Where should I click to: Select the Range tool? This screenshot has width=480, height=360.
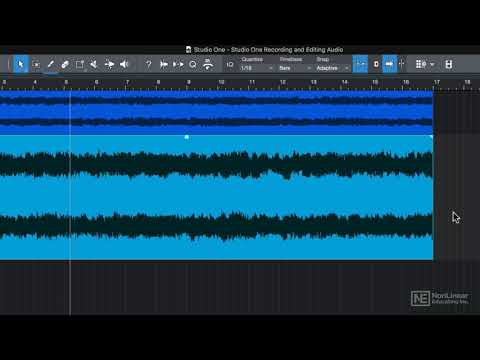point(36,64)
